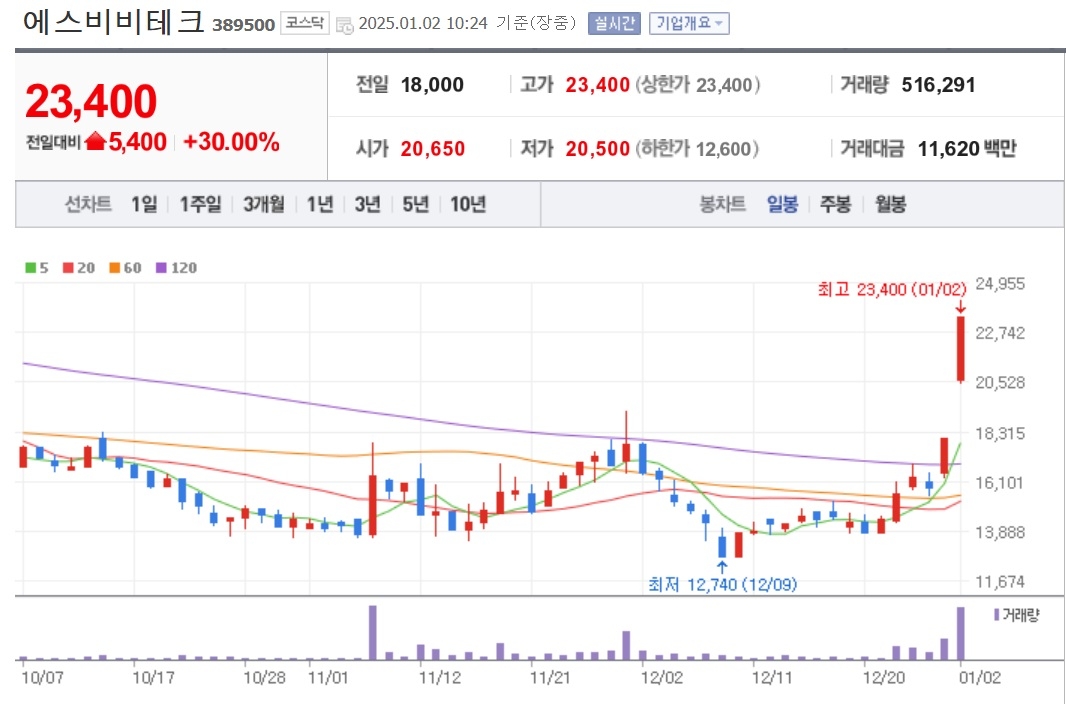Click the red up arrow price change icon
Viewport: 1066px width, 704px height.
point(96,142)
